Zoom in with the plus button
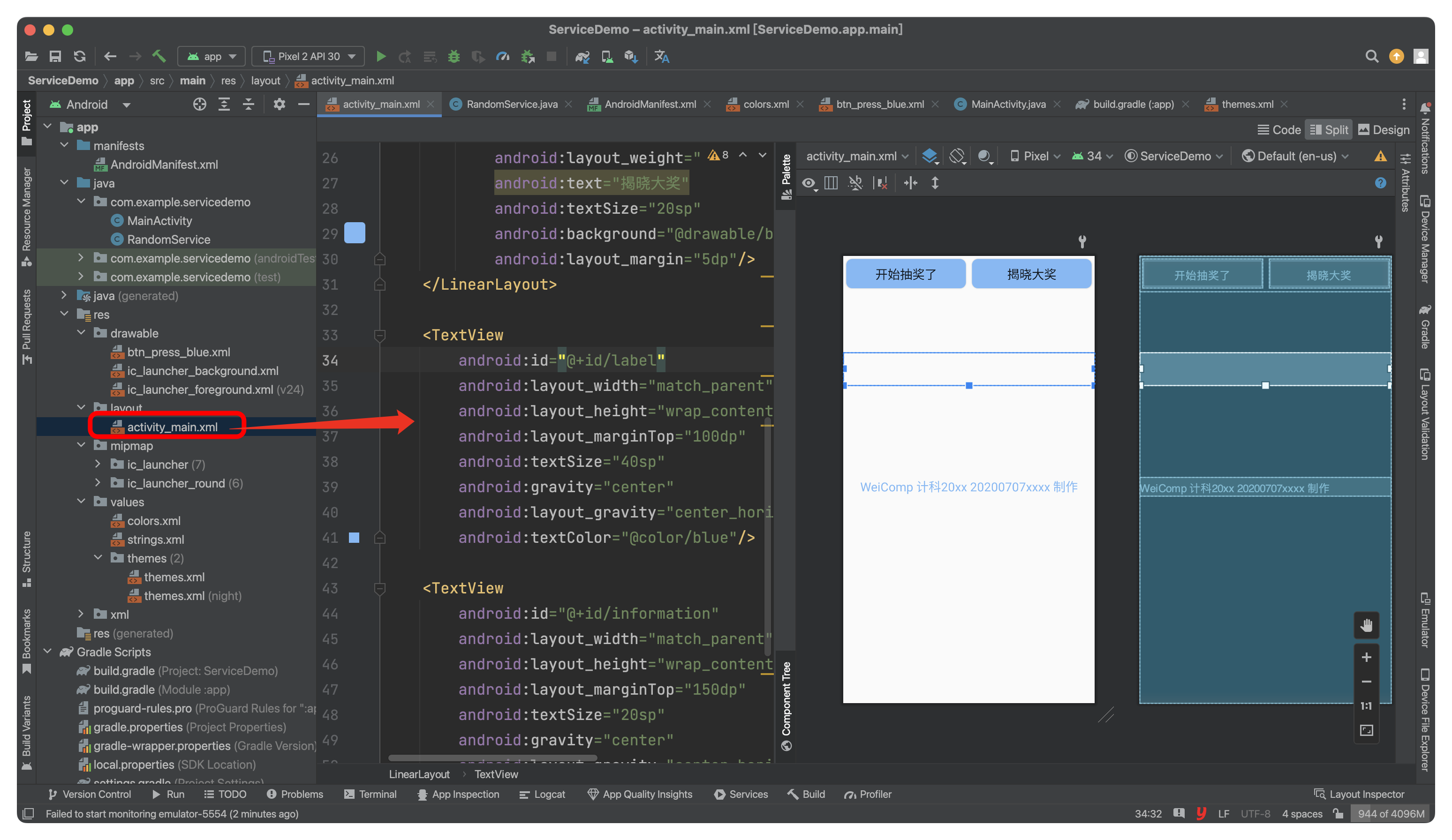 tap(1366, 658)
